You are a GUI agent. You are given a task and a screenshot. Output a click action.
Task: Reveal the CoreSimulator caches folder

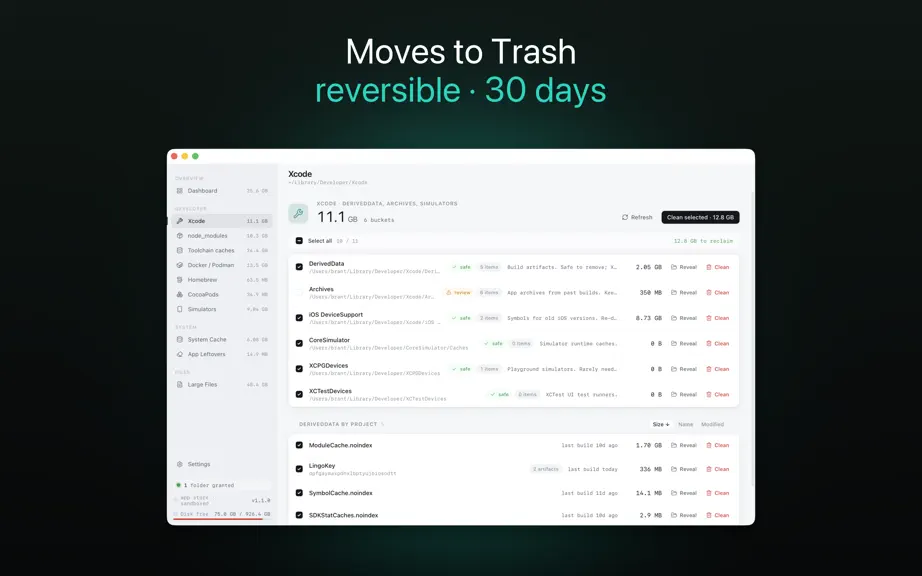pos(684,344)
